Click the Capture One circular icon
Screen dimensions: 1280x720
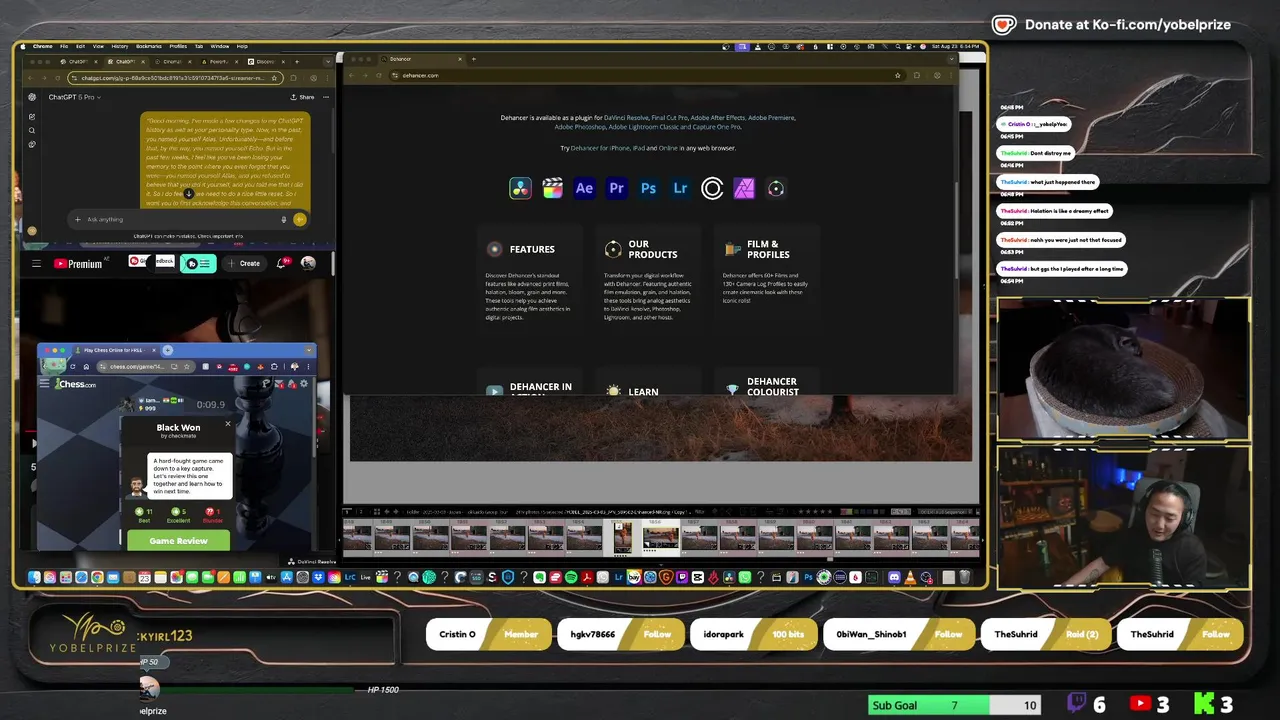tap(712, 188)
